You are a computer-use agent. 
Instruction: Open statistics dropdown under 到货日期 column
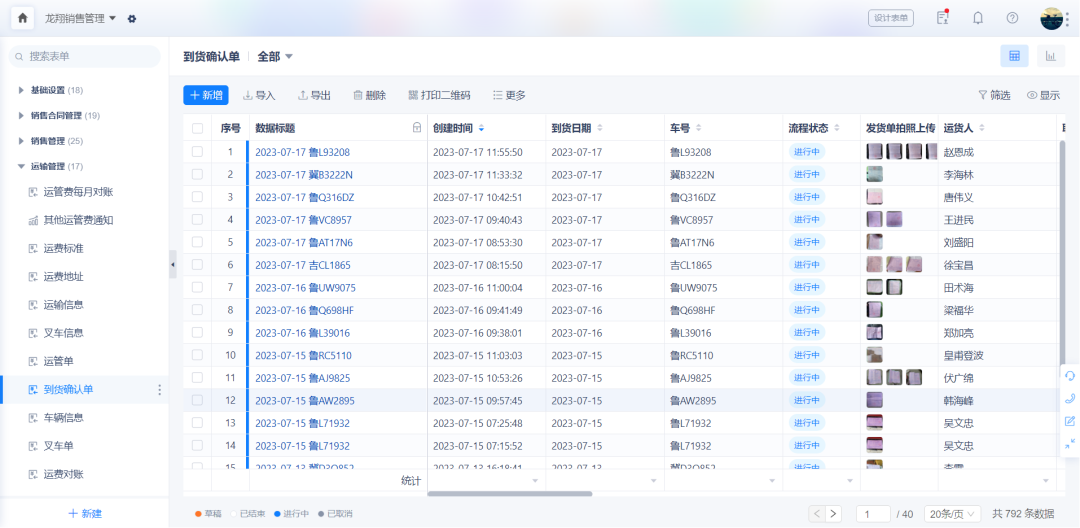click(654, 481)
